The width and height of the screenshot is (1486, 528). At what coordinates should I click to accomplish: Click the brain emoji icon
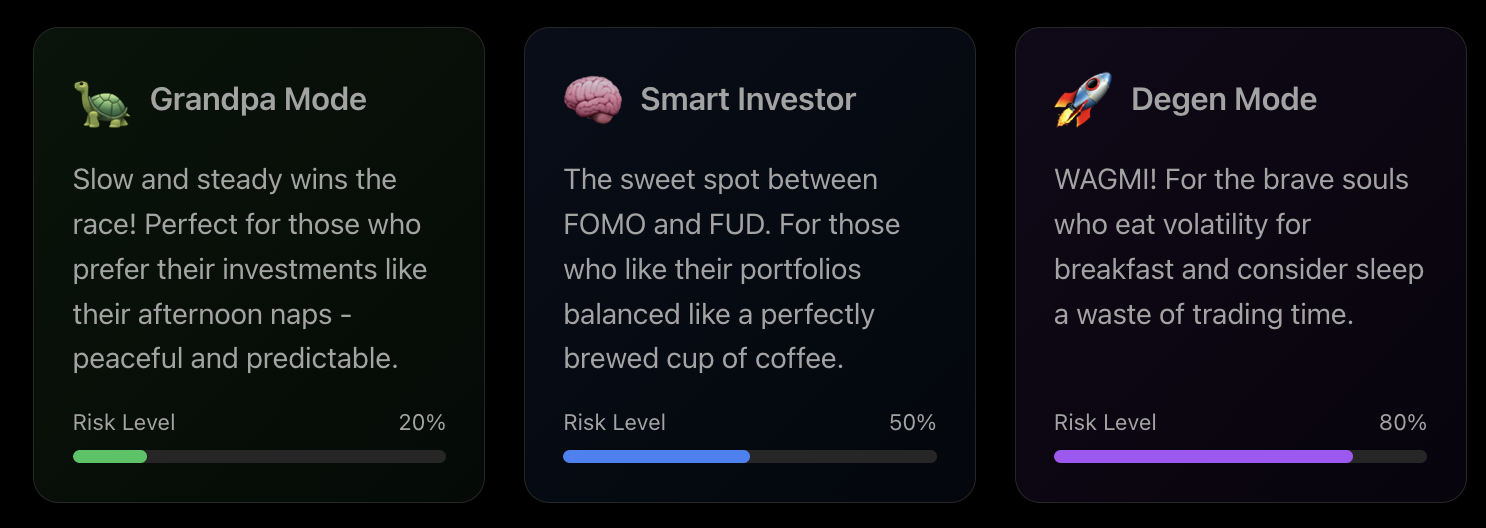tap(592, 100)
